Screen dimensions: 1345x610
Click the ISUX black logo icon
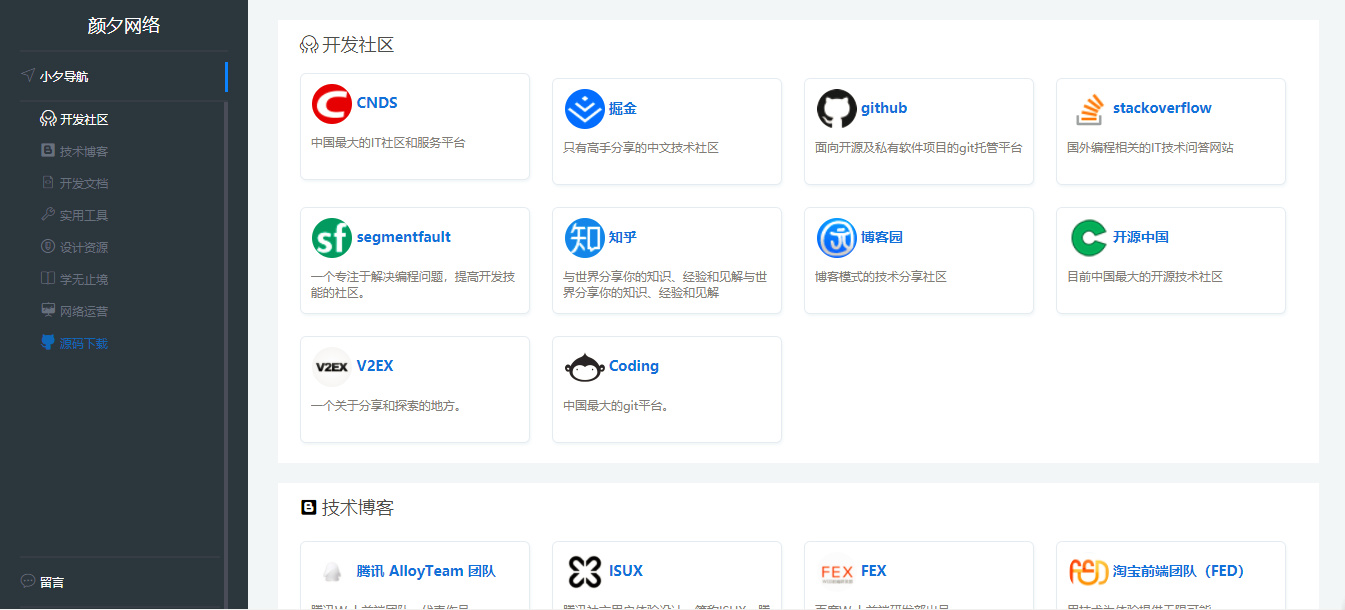584,572
